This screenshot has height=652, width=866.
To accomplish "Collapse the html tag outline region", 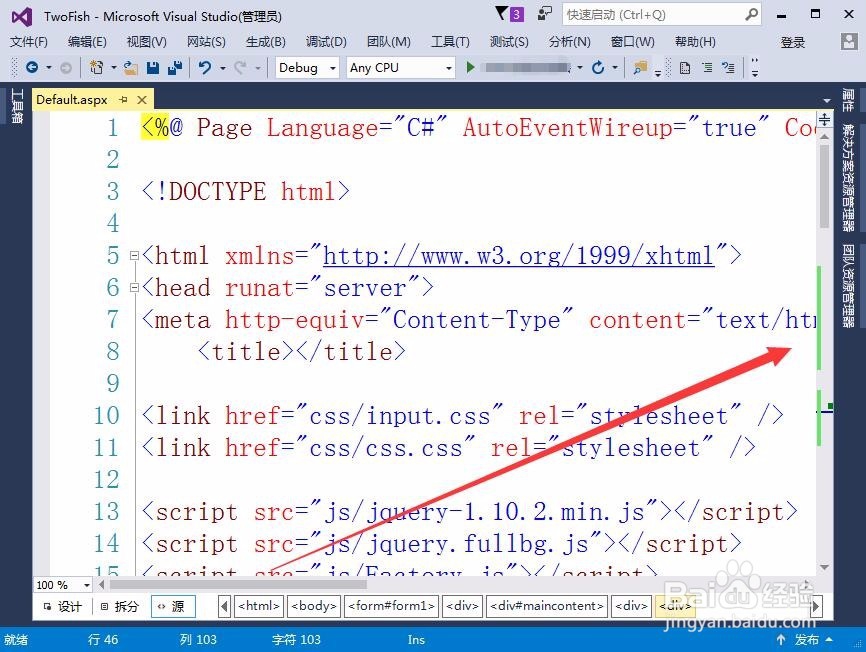I will 134,256.
